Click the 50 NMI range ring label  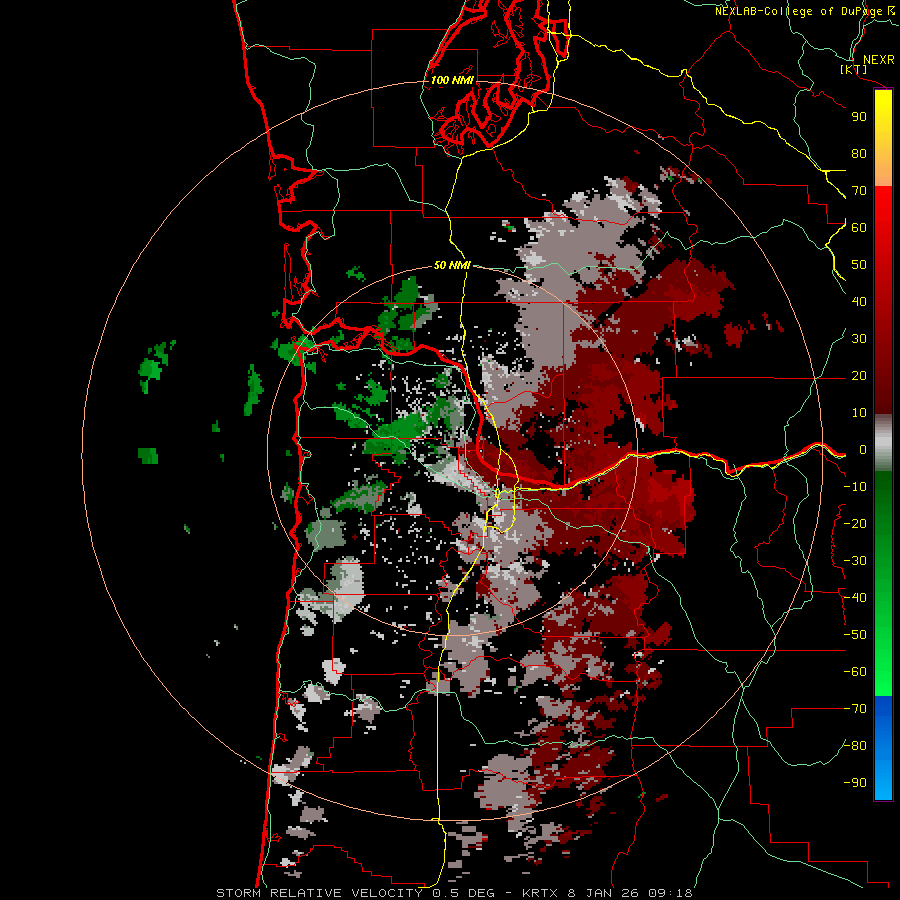[452, 265]
